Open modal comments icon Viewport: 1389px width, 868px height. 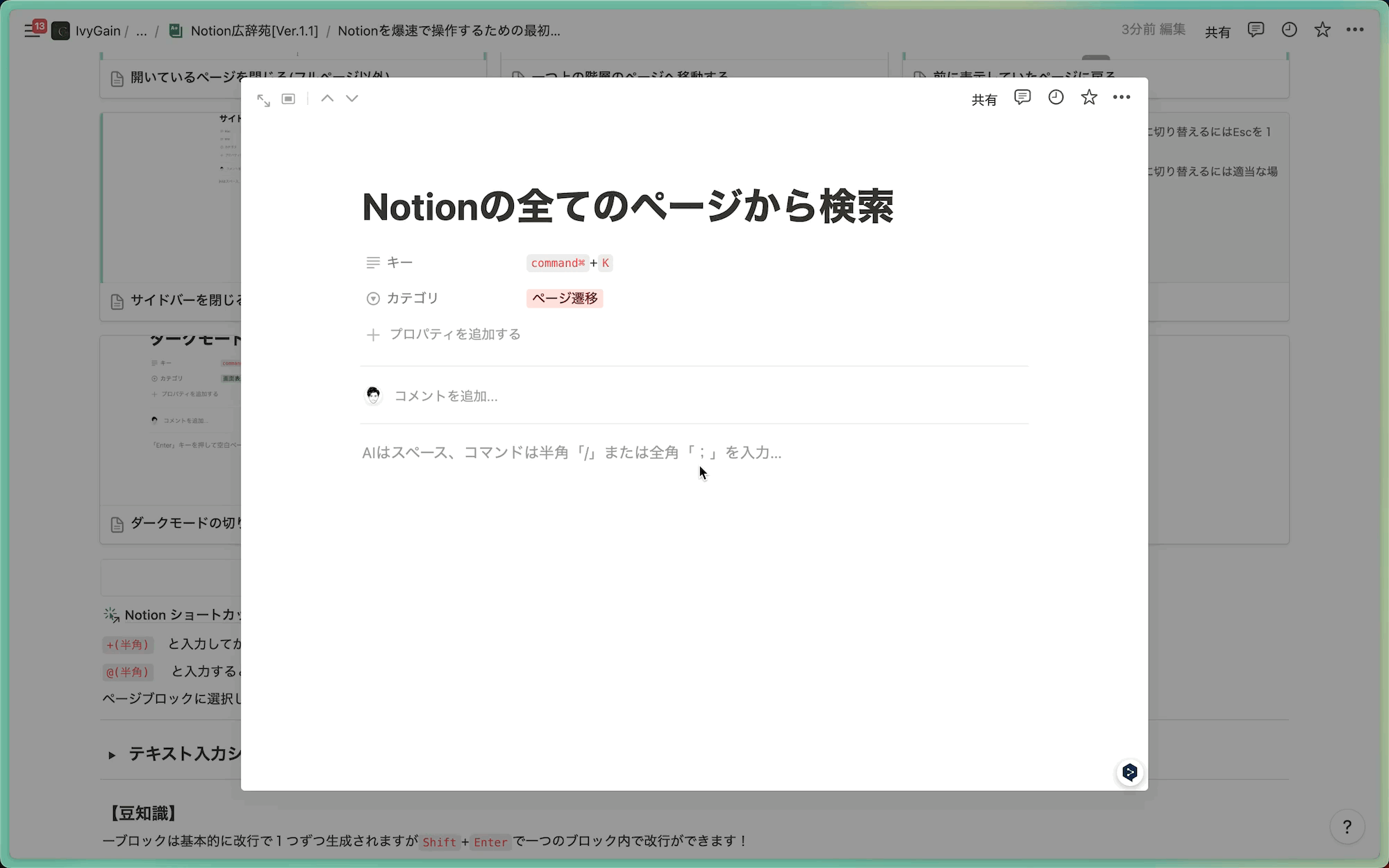coord(1022,98)
